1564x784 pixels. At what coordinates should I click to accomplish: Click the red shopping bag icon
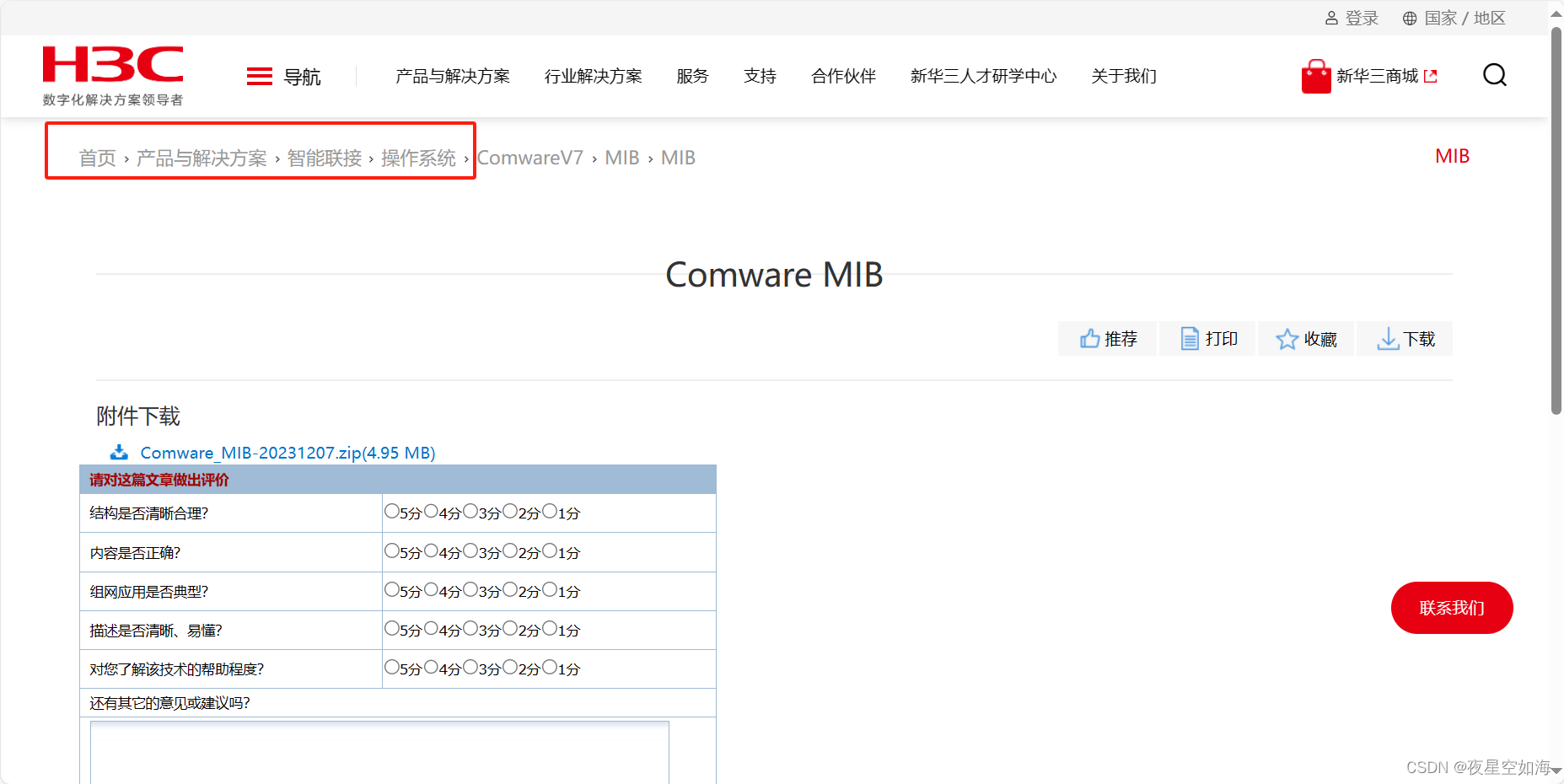[1315, 76]
